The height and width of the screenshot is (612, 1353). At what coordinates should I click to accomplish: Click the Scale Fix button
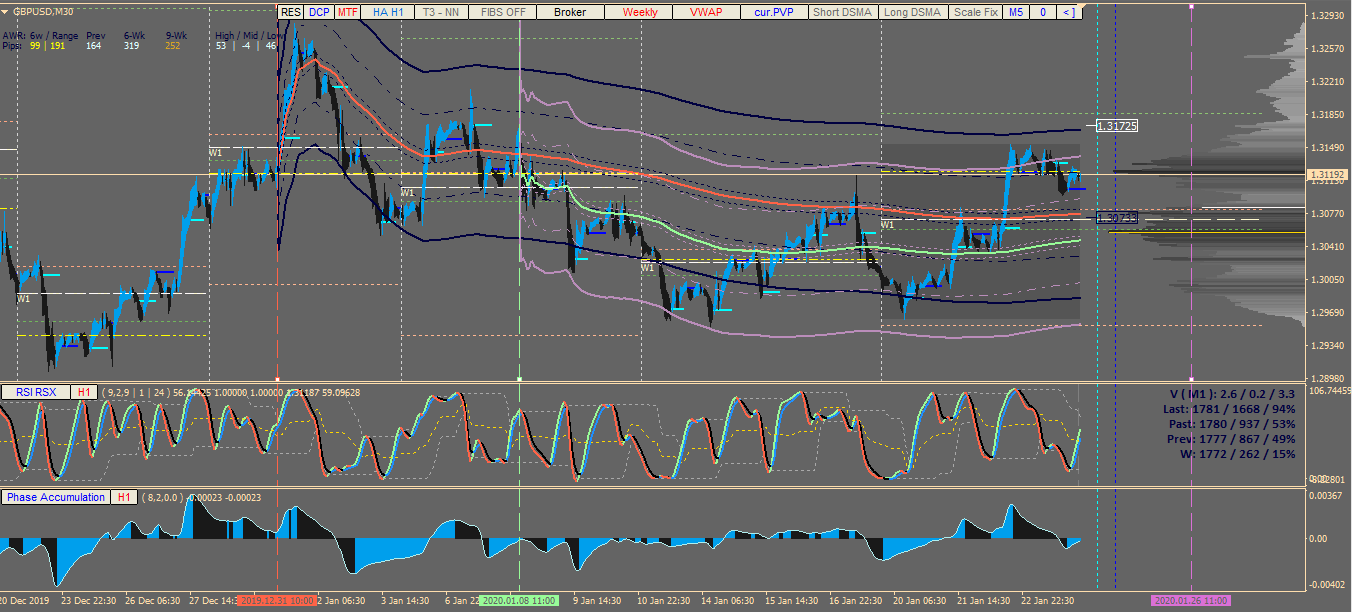point(975,12)
